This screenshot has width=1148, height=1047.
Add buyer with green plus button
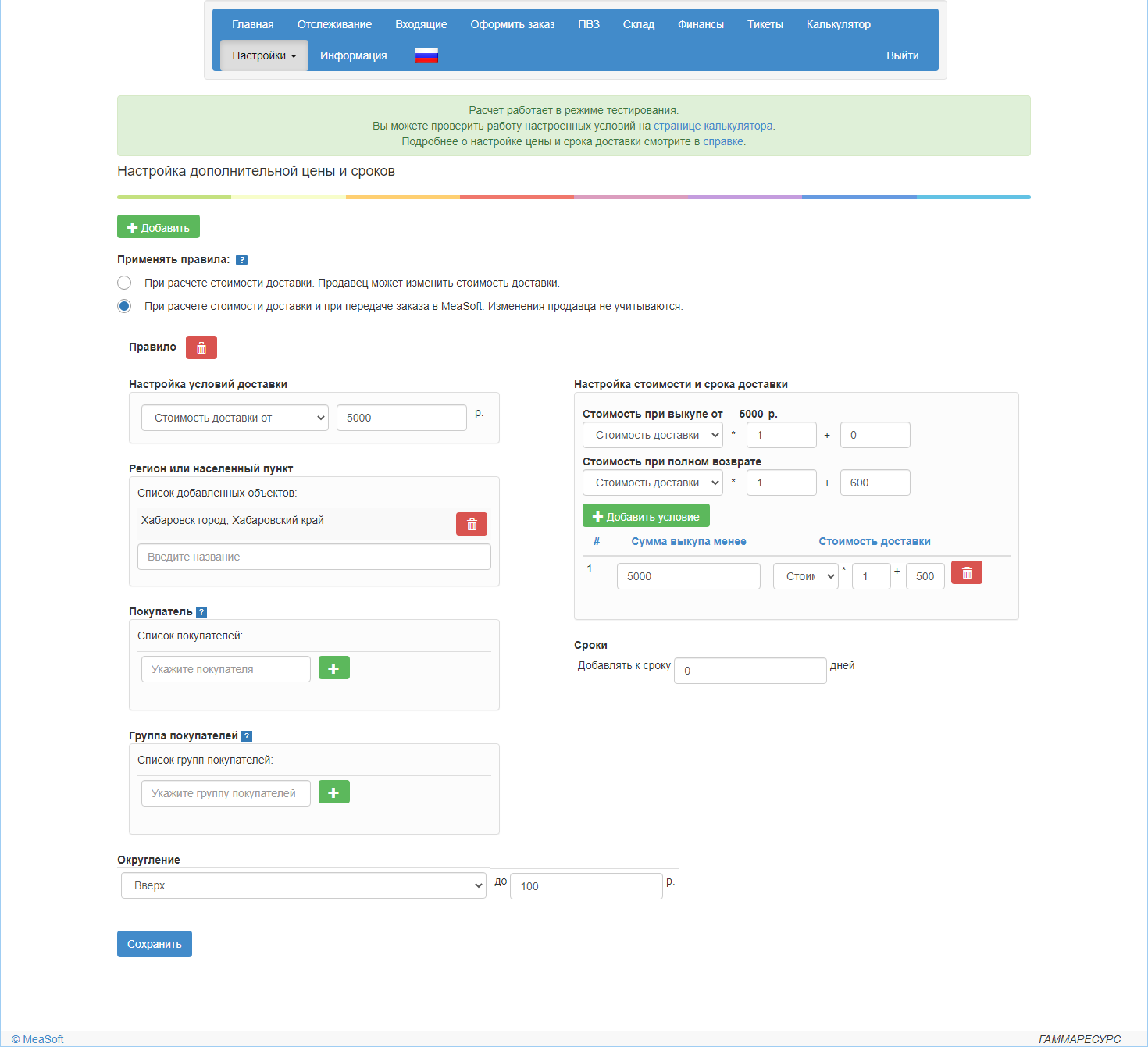pos(334,668)
